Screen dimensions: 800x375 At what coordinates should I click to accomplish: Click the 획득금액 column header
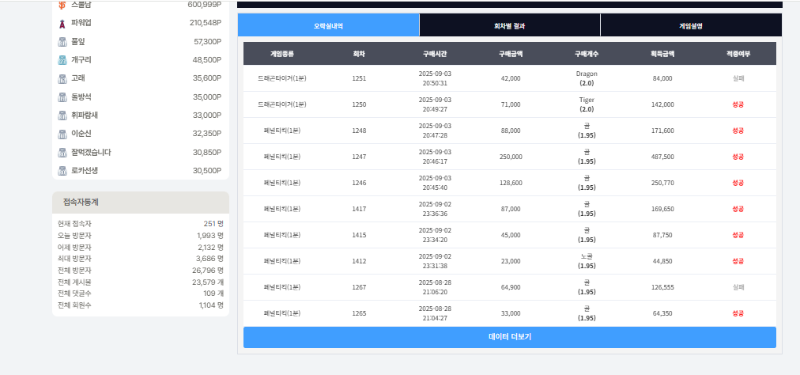tap(662, 54)
